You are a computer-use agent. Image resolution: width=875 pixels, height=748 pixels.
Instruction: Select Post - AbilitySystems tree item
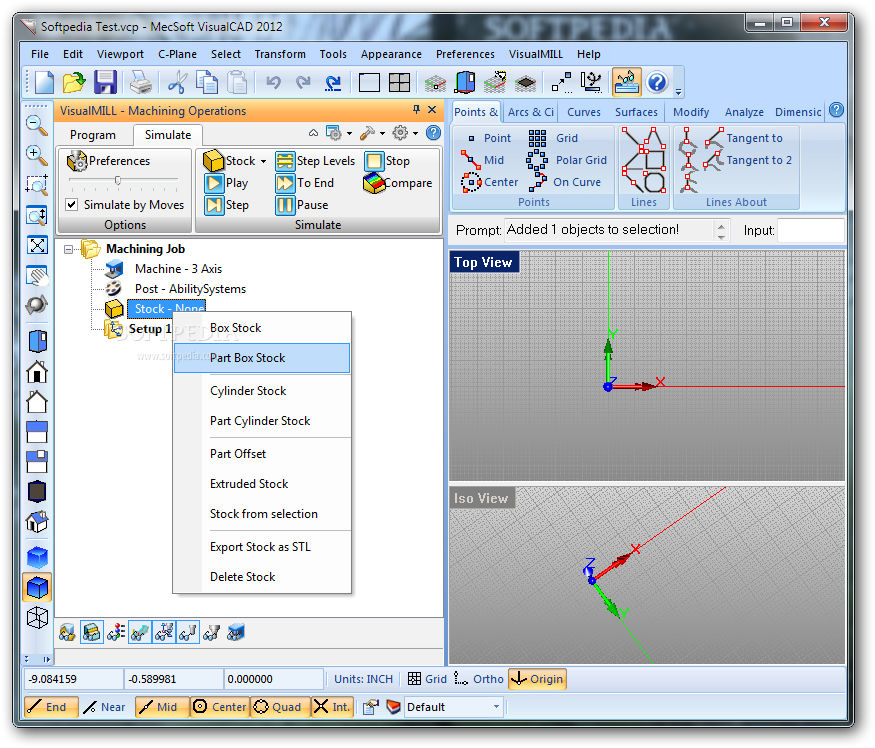click(x=190, y=289)
